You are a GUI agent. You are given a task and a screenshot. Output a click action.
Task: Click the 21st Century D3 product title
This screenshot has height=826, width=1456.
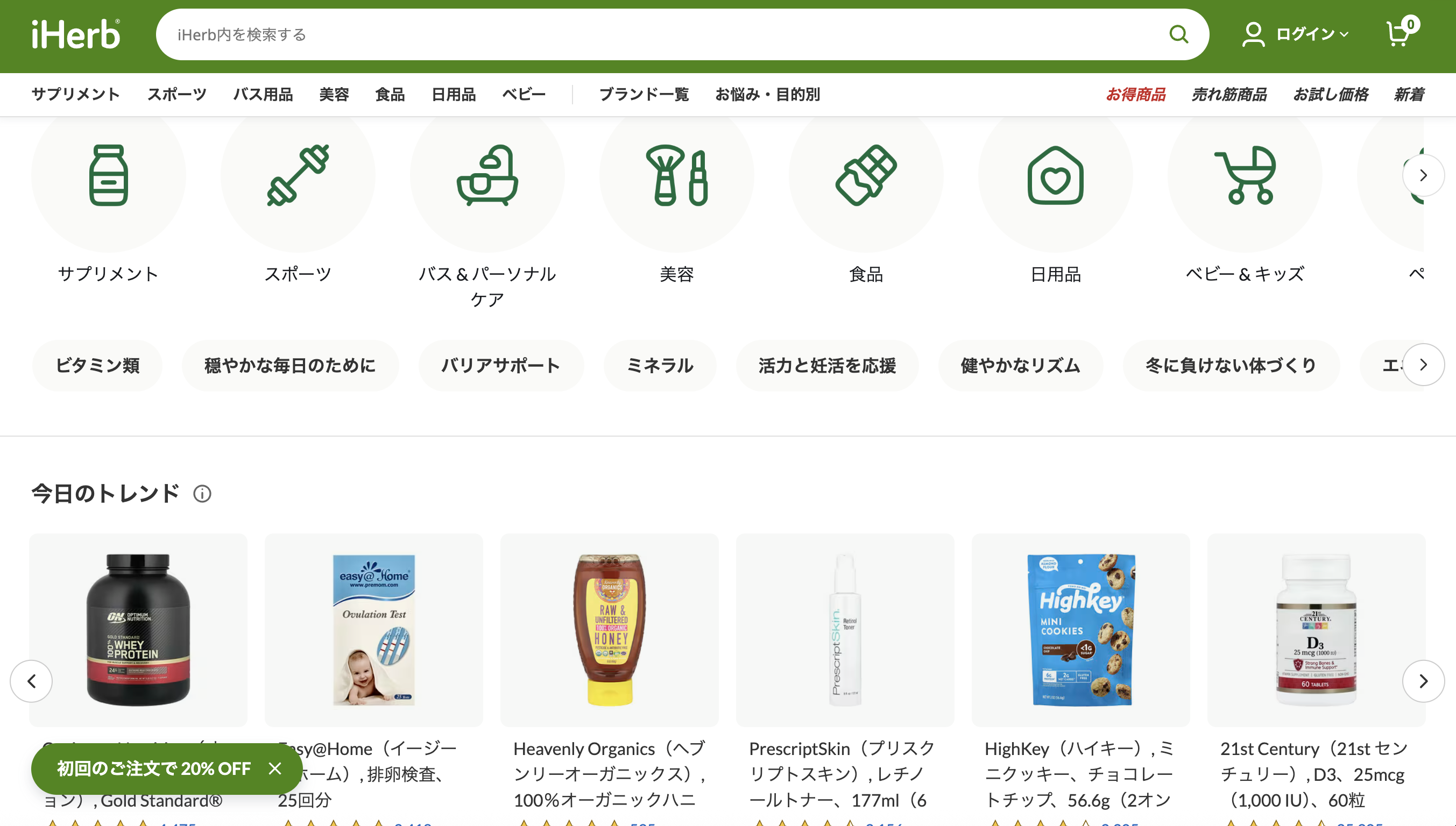coord(1314,774)
